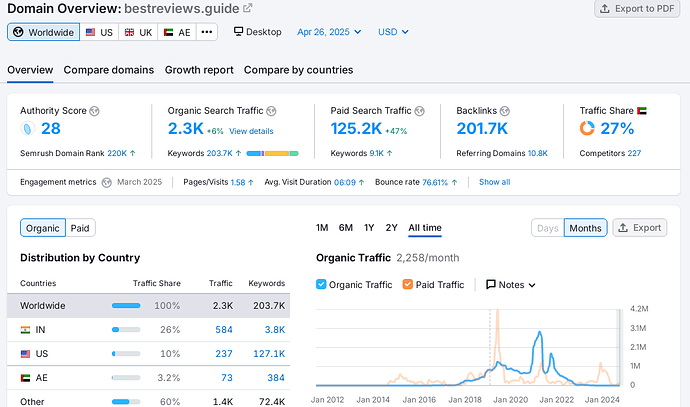Click the keywords distribution color bar
The width and height of the screenshot is (690, 407).
(272, 153)
